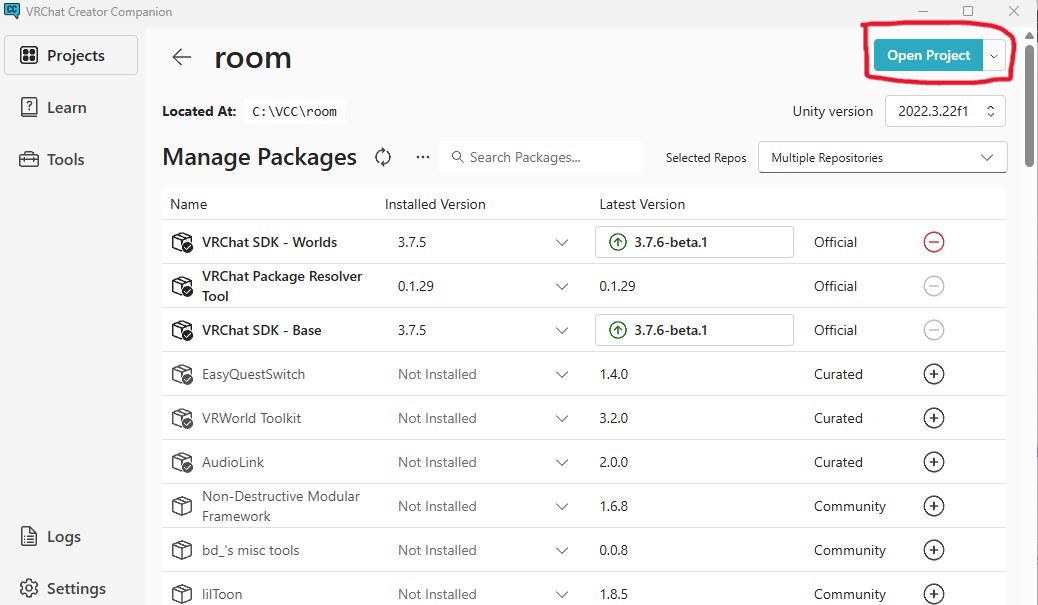Expand version dropdown for EasyQuestSwitch
Screen dimensions: 1038x605
pos(561,374)
